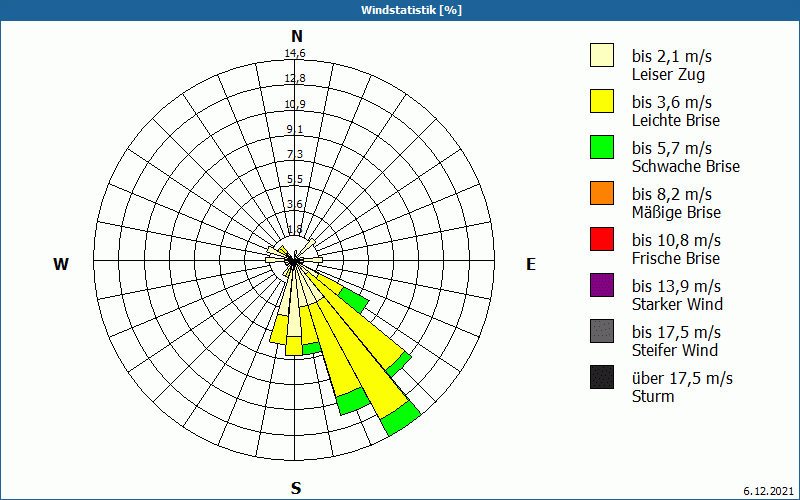Click the light yellow 'bis 2,1 m/s' swatch
The width and height of the screenshot is (800, 500).
[x=602, y=55]
